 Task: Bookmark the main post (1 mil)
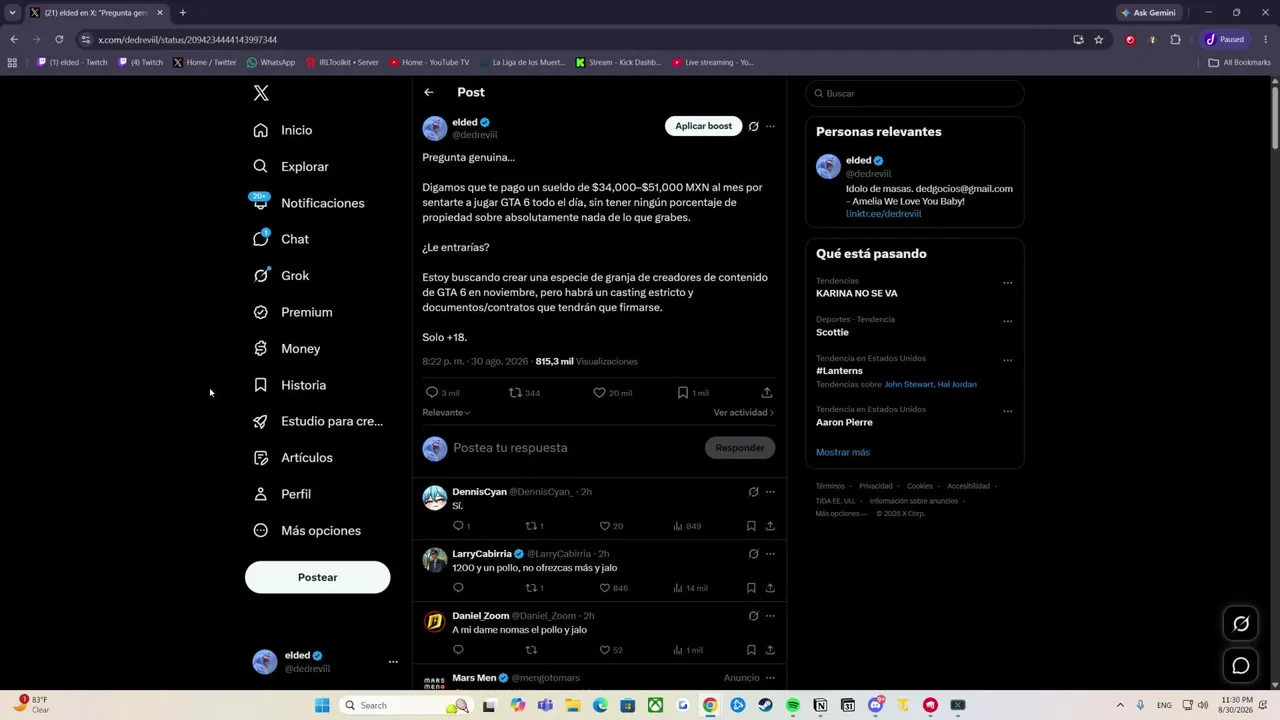coord(683,393)
